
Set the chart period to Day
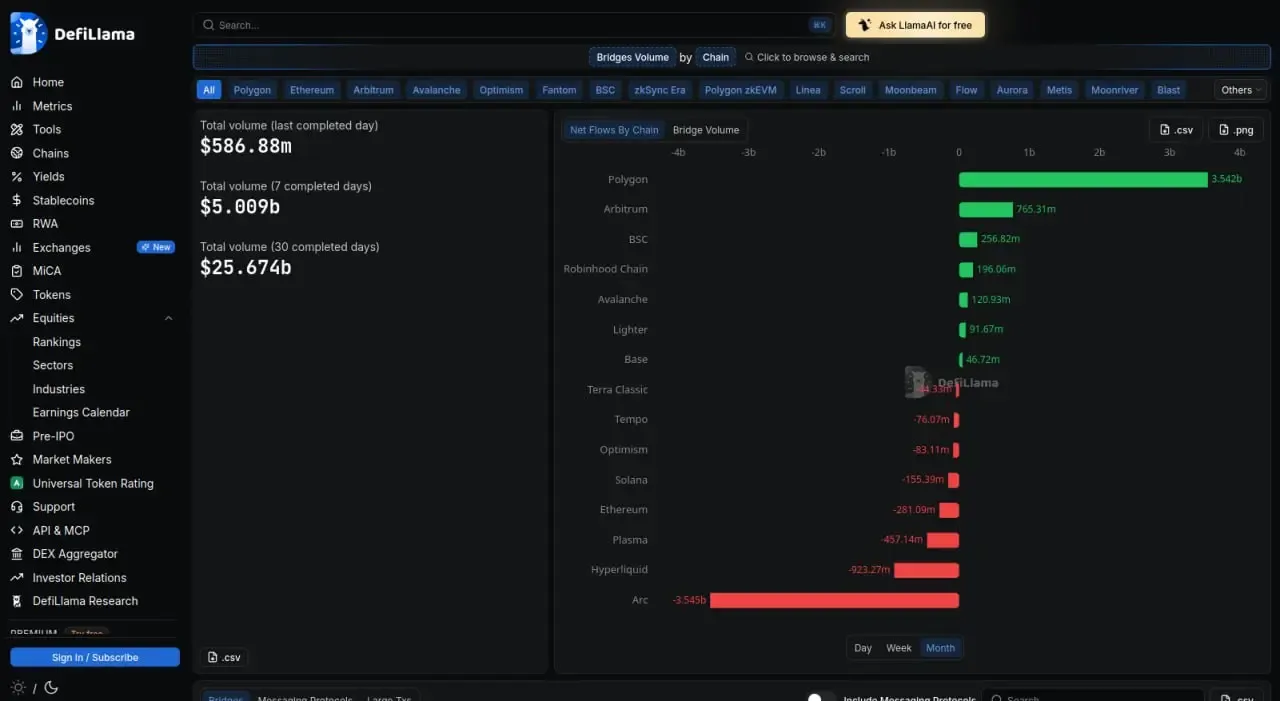coord(863,648)
